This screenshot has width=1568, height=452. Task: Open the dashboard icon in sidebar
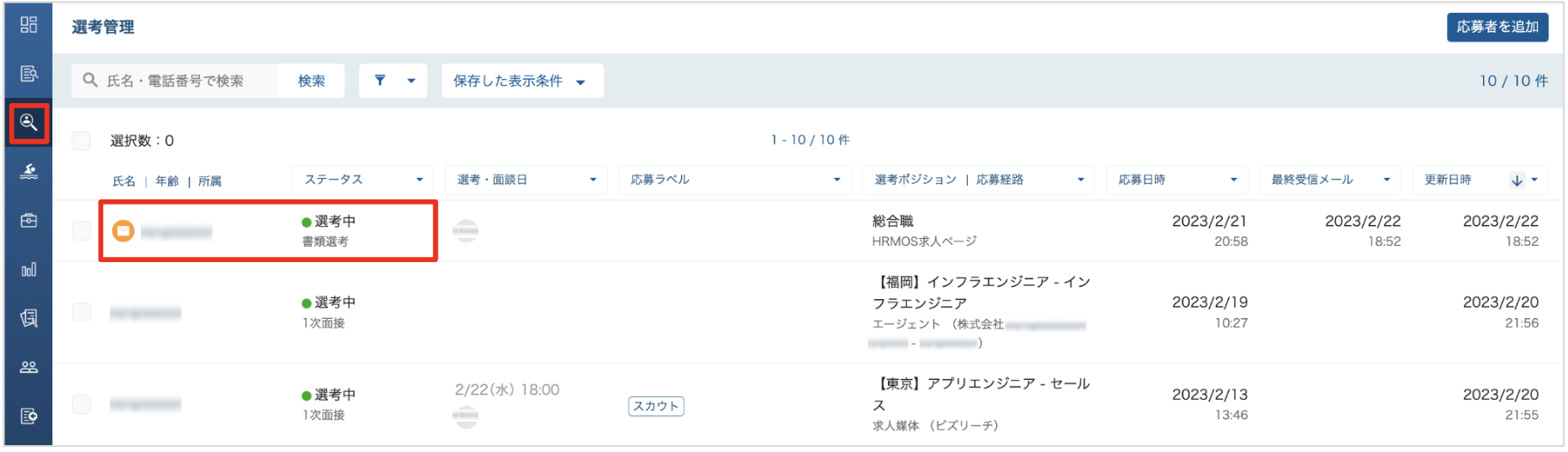point(28,25)
